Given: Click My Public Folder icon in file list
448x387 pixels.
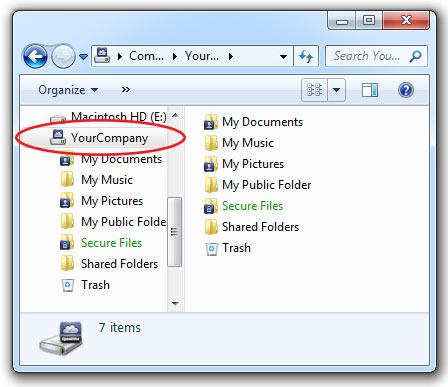Looking at the screenshot, I should (x=211, y=185).
